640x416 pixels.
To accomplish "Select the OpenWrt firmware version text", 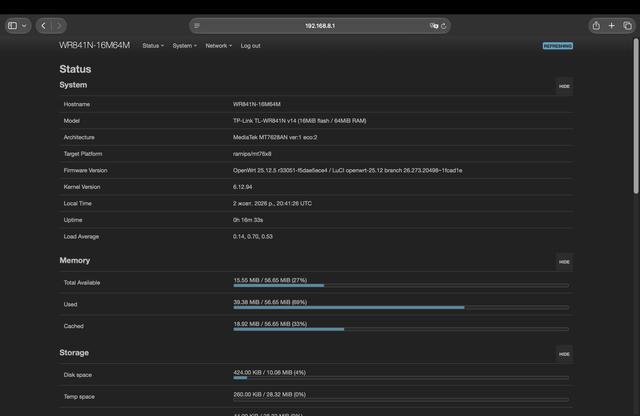I will [x=347, y=170].
